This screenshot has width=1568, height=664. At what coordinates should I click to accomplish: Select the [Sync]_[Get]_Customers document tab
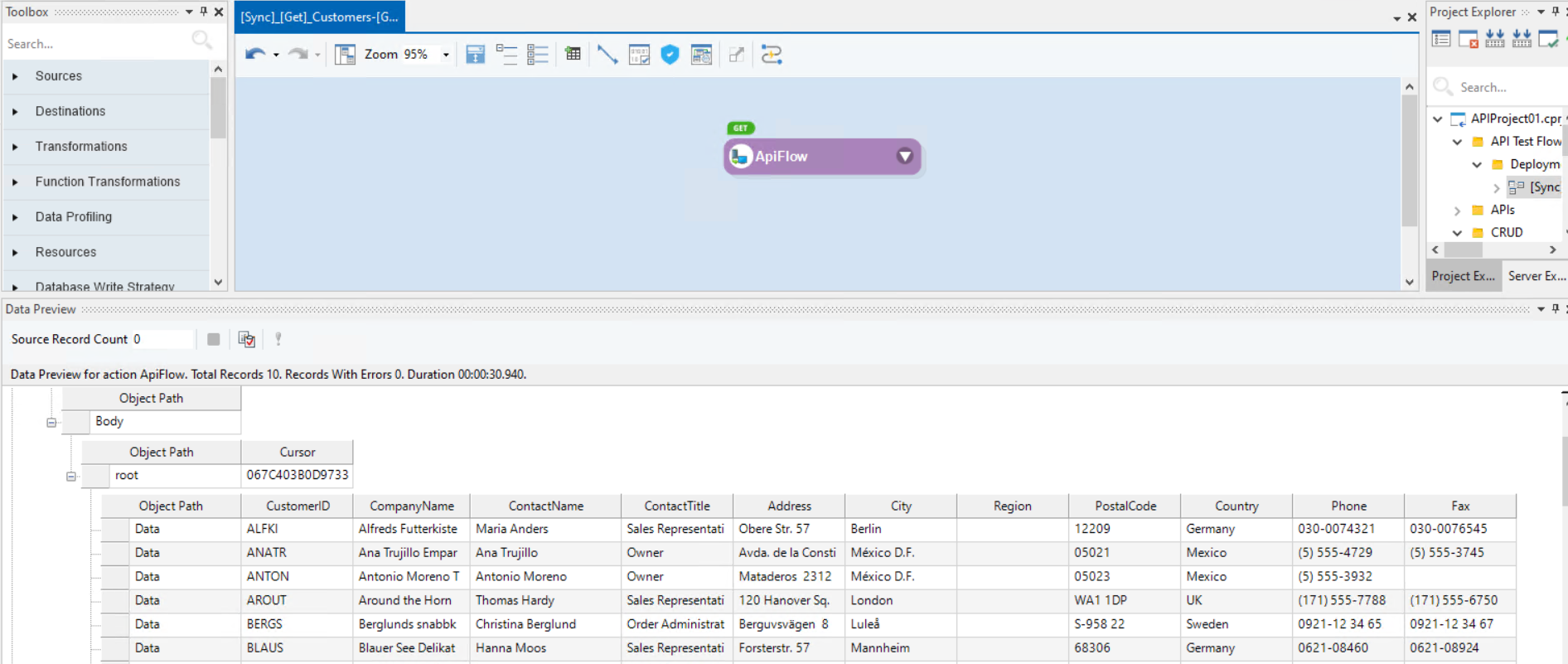pos(319,17)
